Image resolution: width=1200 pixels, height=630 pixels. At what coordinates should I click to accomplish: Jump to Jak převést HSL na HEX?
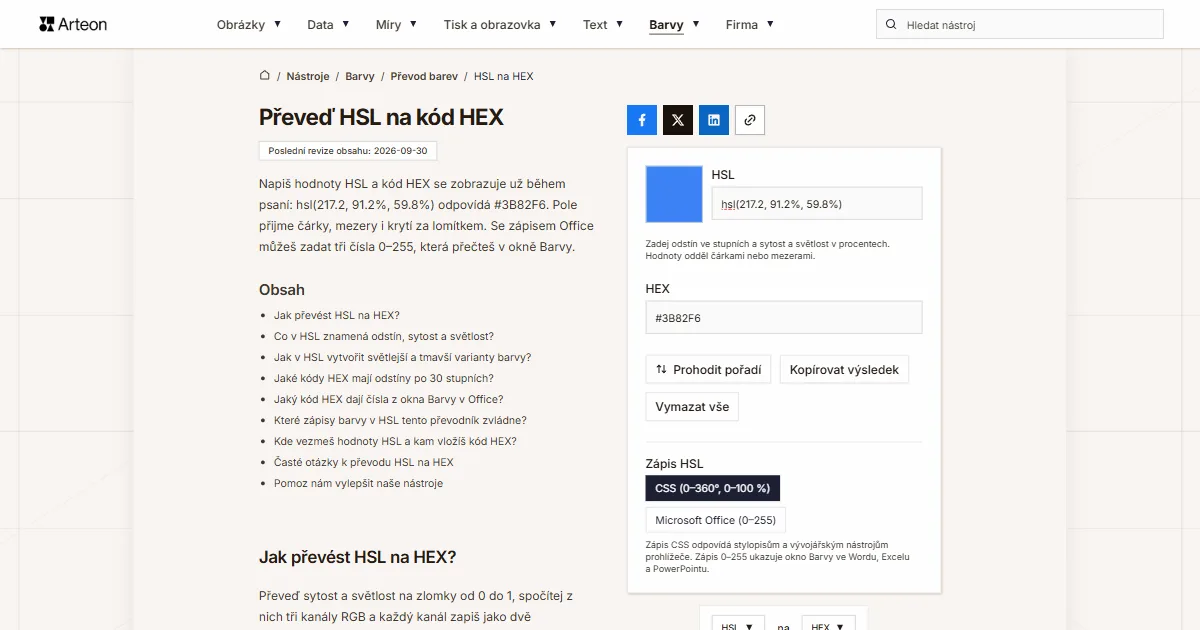[337, 315]
